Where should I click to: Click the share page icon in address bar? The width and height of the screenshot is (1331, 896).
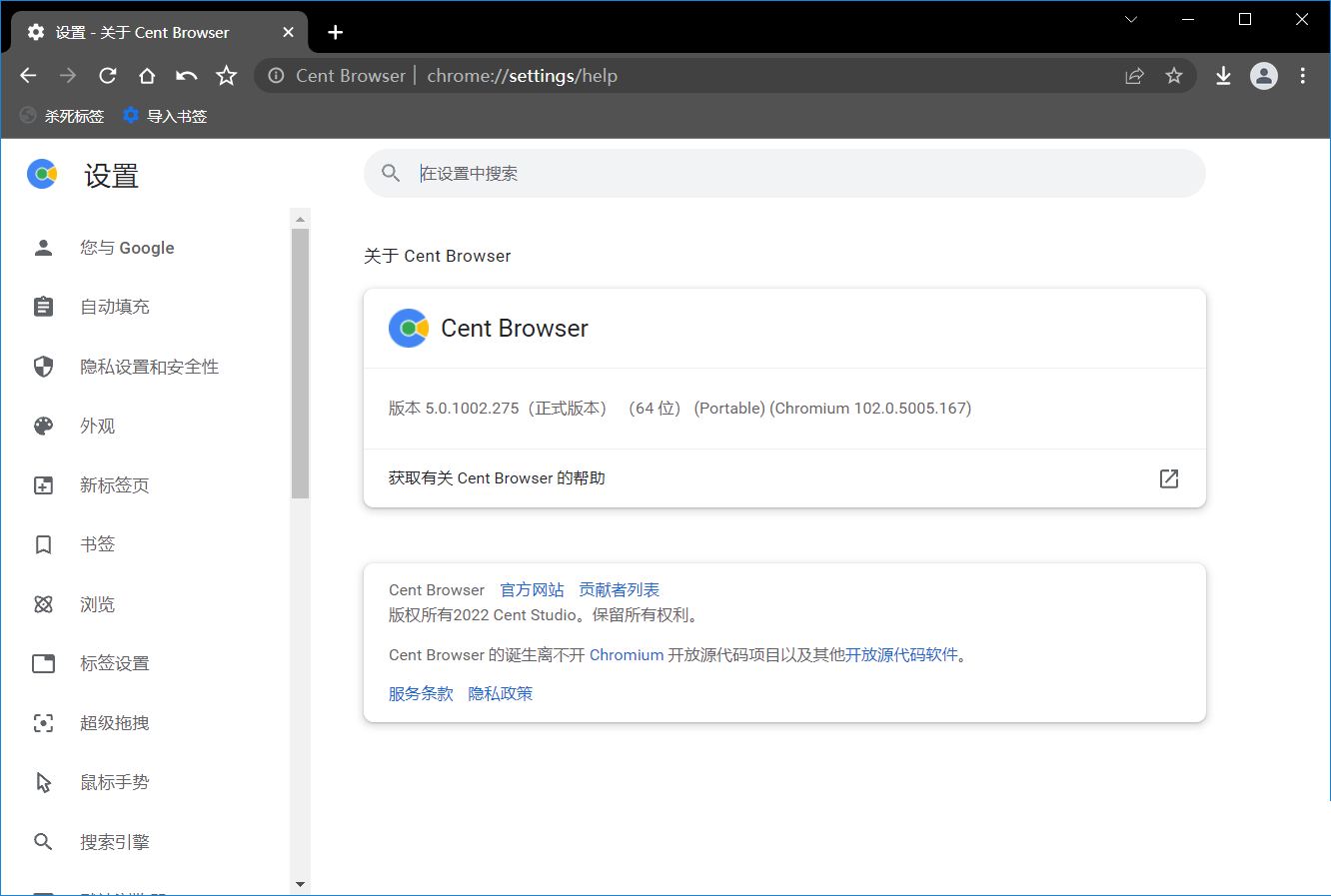tap(1134, 76)
